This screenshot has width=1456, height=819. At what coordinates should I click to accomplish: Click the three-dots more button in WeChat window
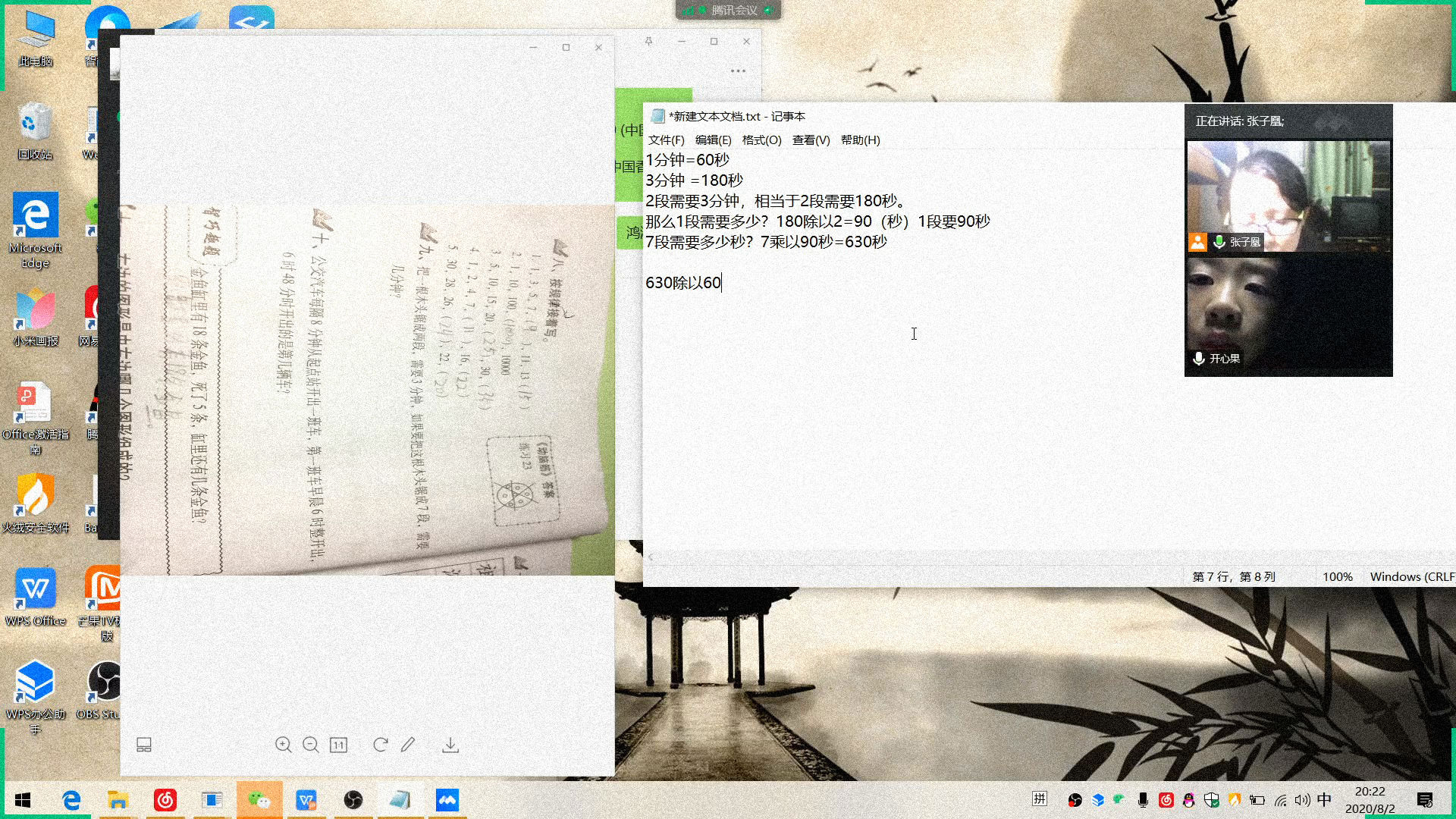tap(738, 71)
